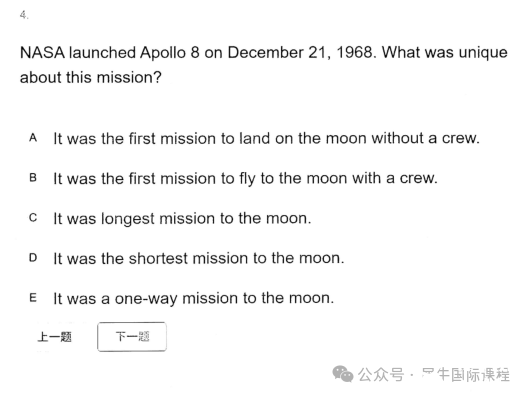Viewport: 527px width, 396px height.
Task: Click the 国际课程 watermark label
Action: [480, 374]
